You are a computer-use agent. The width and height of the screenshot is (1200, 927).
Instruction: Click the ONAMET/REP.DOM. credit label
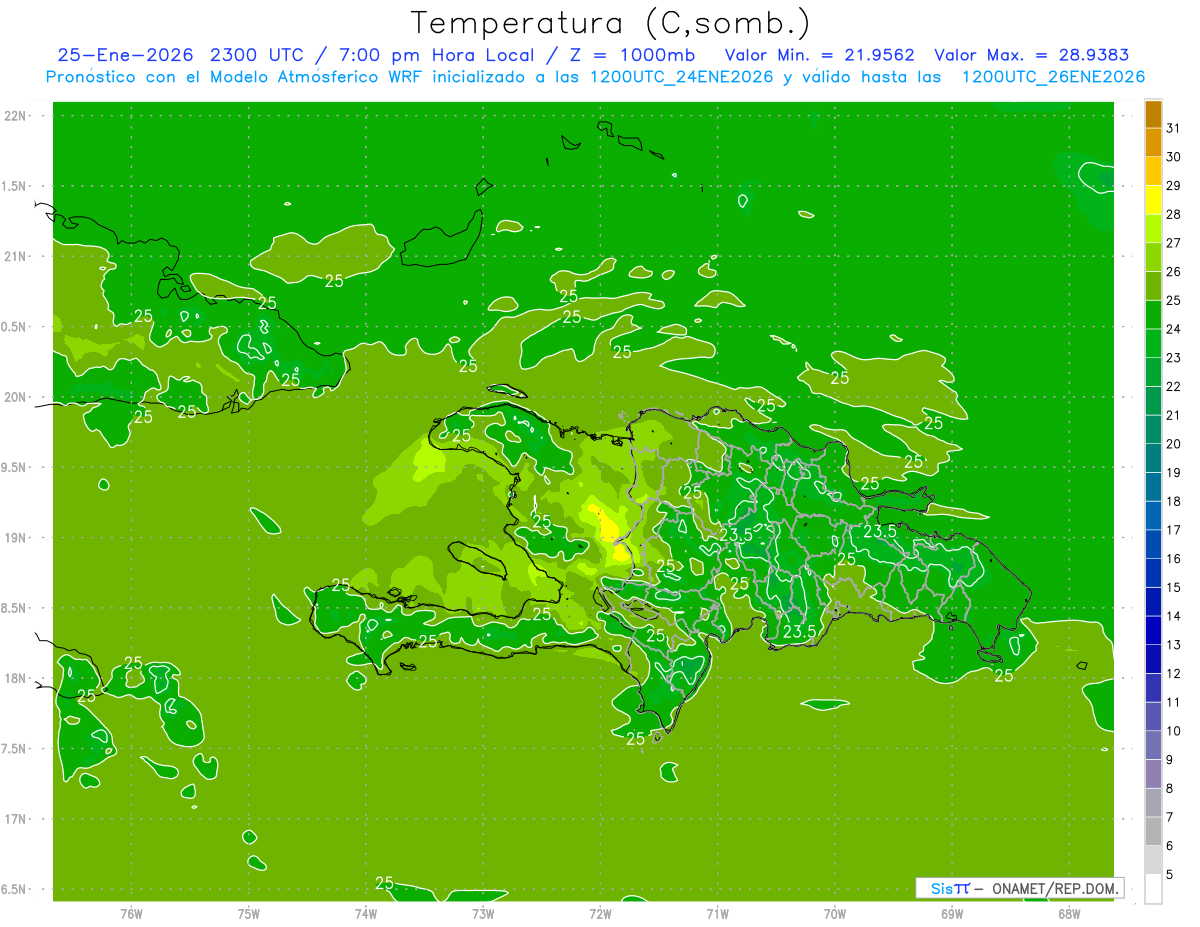pos(1056,888)
